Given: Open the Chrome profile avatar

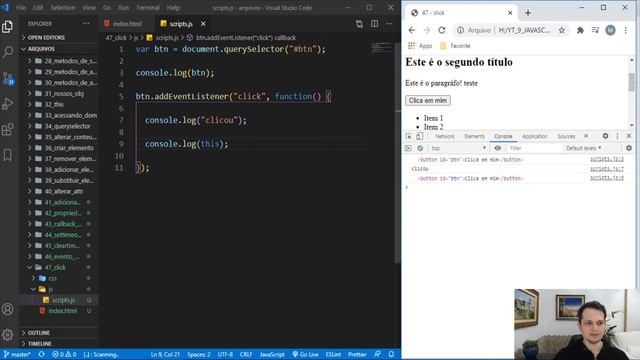Looking at the screenshot, I should coord(610,30).
